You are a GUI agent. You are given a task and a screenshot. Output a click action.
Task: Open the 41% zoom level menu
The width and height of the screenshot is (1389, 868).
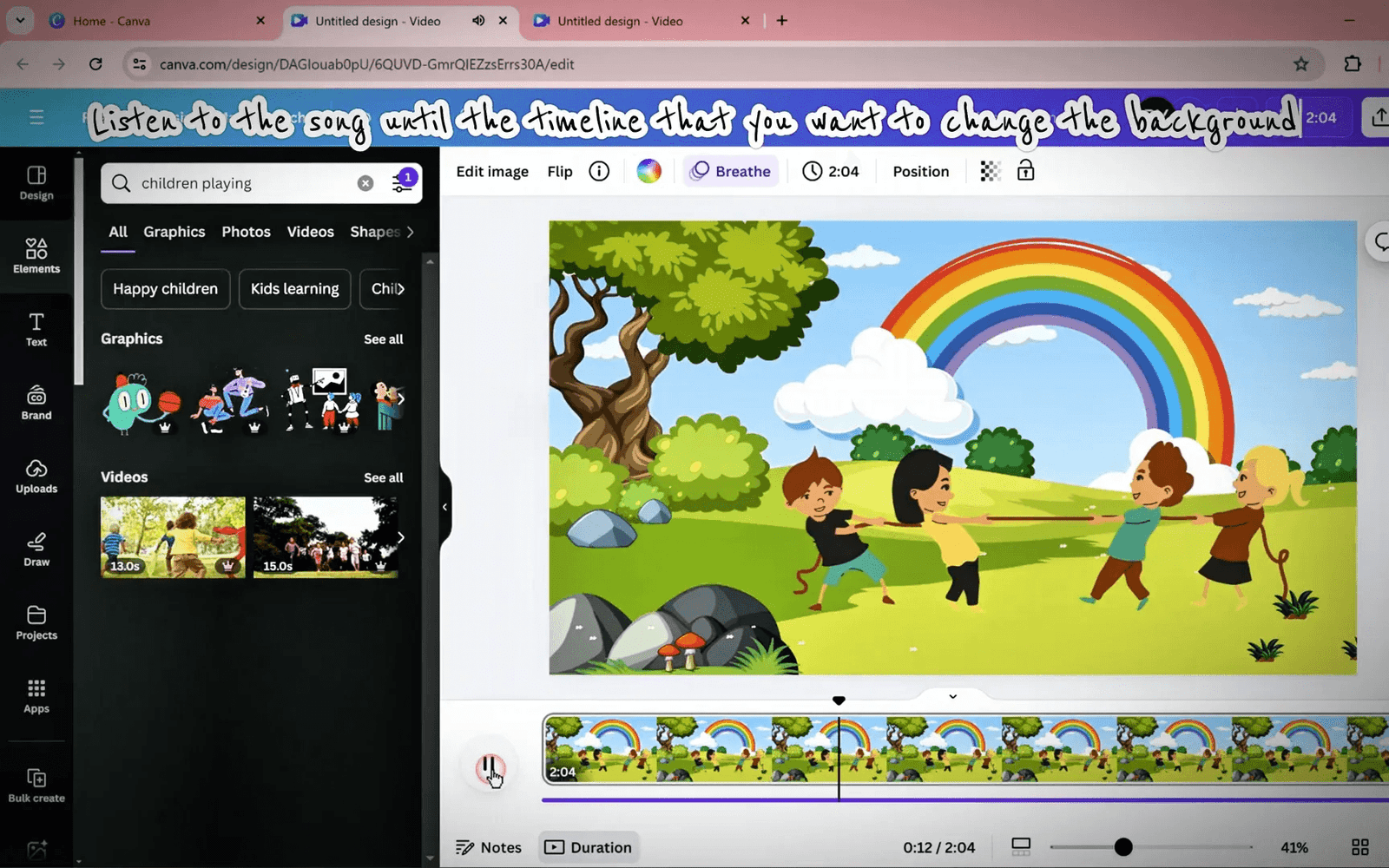click(x=1294, y=847)
